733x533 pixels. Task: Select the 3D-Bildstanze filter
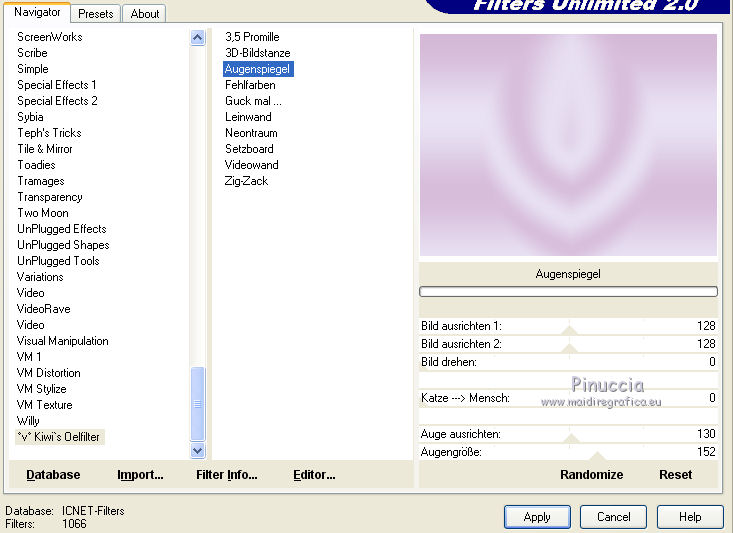(258, 53)
